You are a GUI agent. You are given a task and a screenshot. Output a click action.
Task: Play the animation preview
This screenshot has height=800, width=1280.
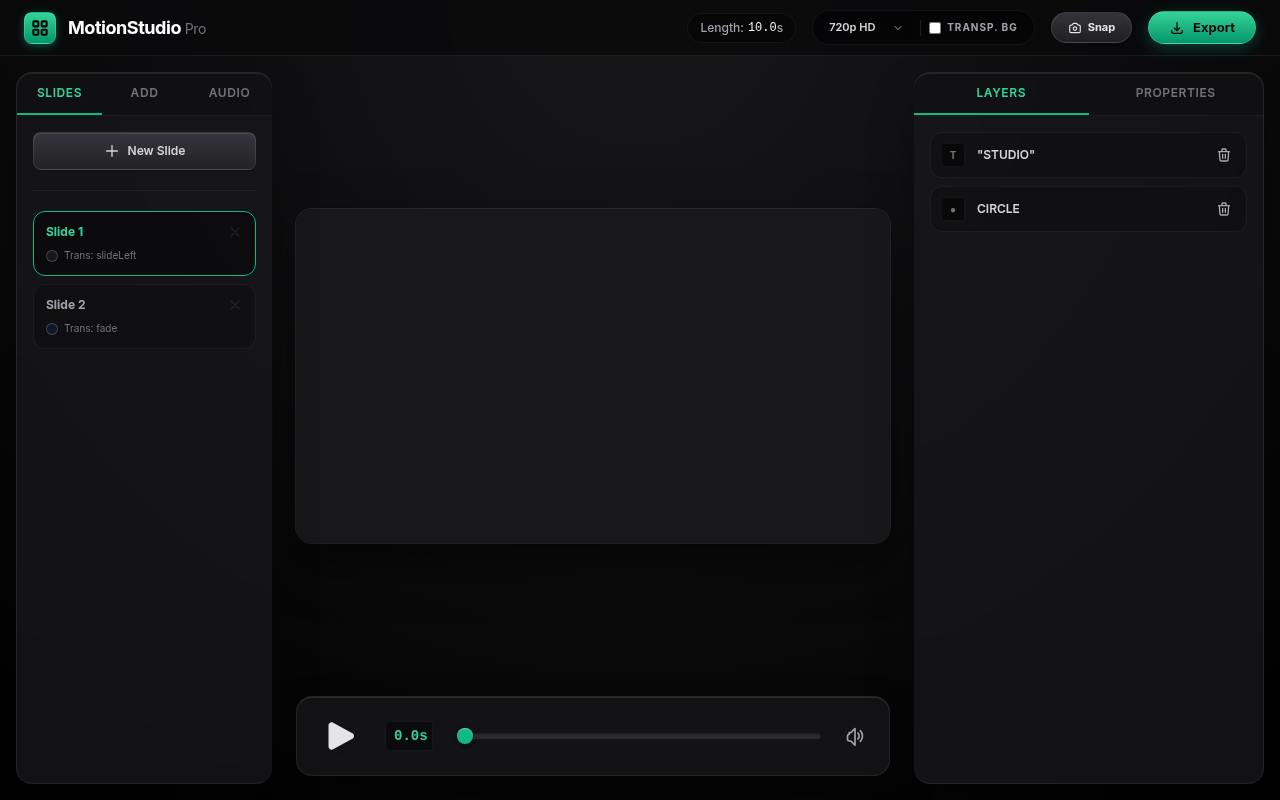coord(341,736)
